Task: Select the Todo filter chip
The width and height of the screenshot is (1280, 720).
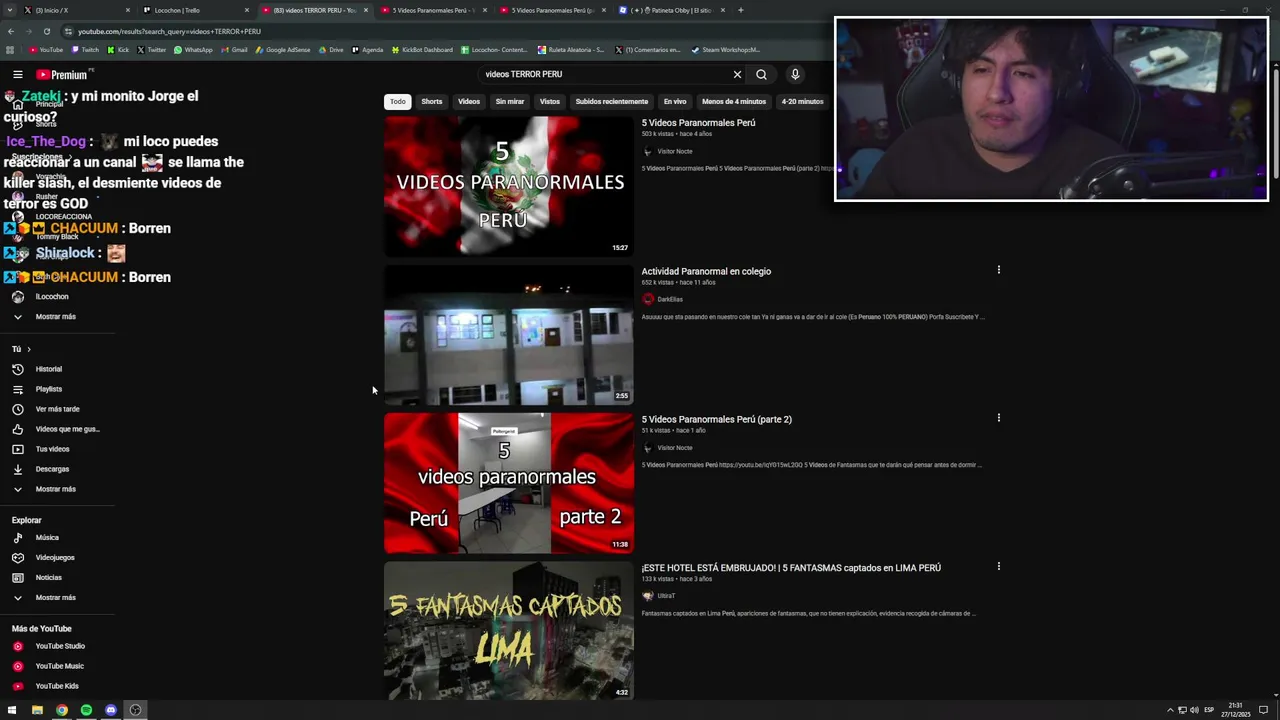Action: point(398,101)
